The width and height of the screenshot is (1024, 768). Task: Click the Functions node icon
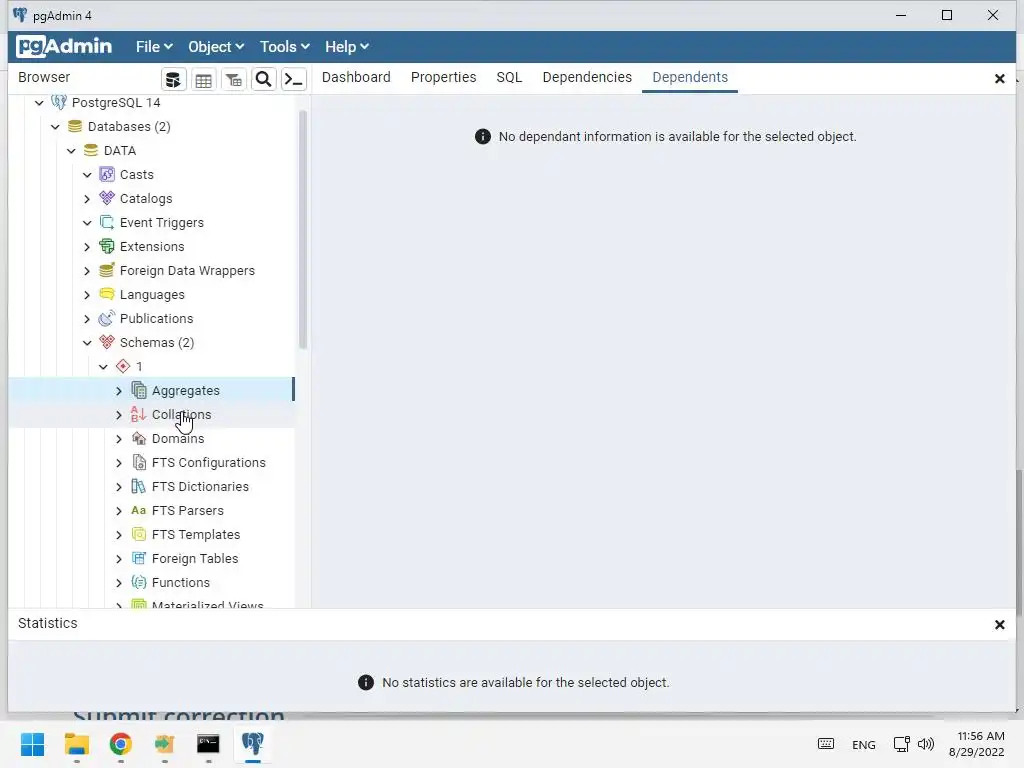[139, 582]
